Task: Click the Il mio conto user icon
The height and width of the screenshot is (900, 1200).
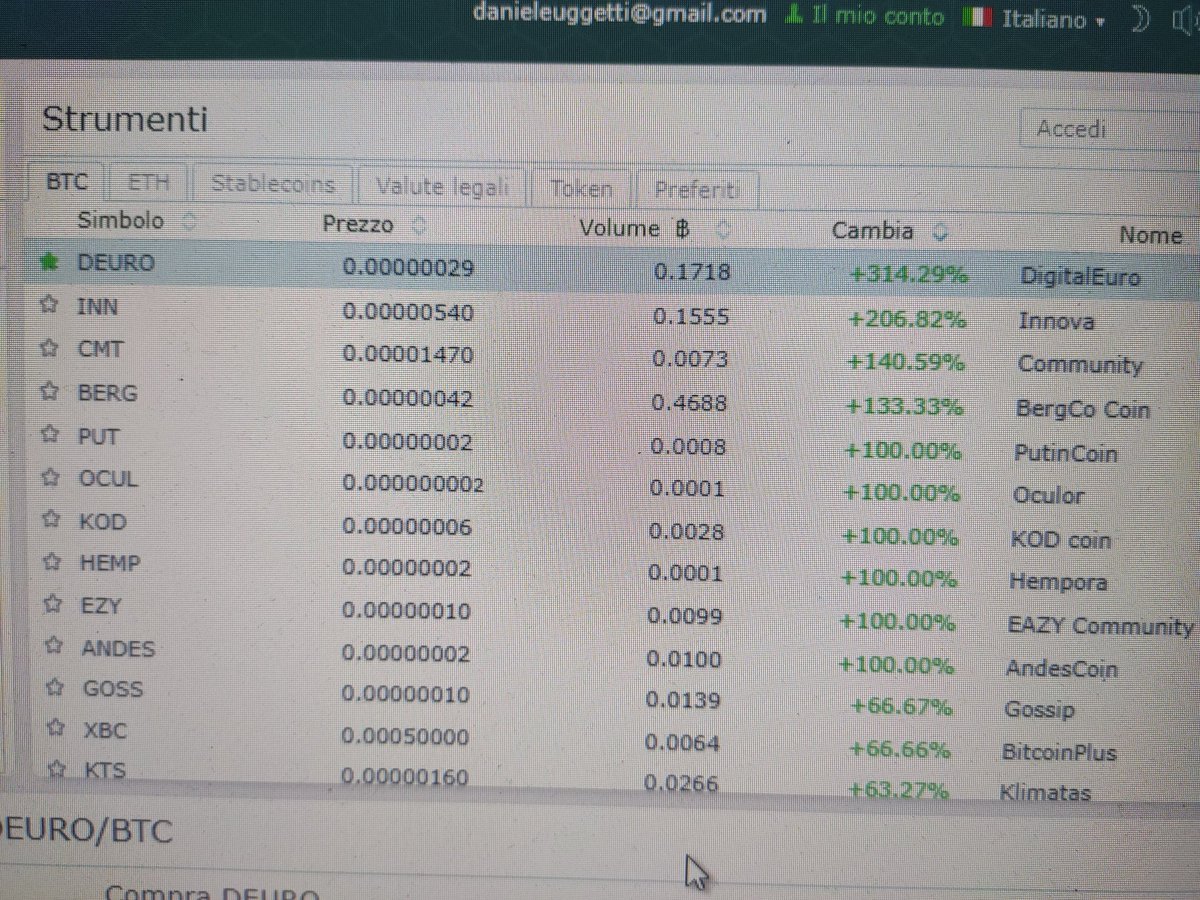Action: coord(794,15)
